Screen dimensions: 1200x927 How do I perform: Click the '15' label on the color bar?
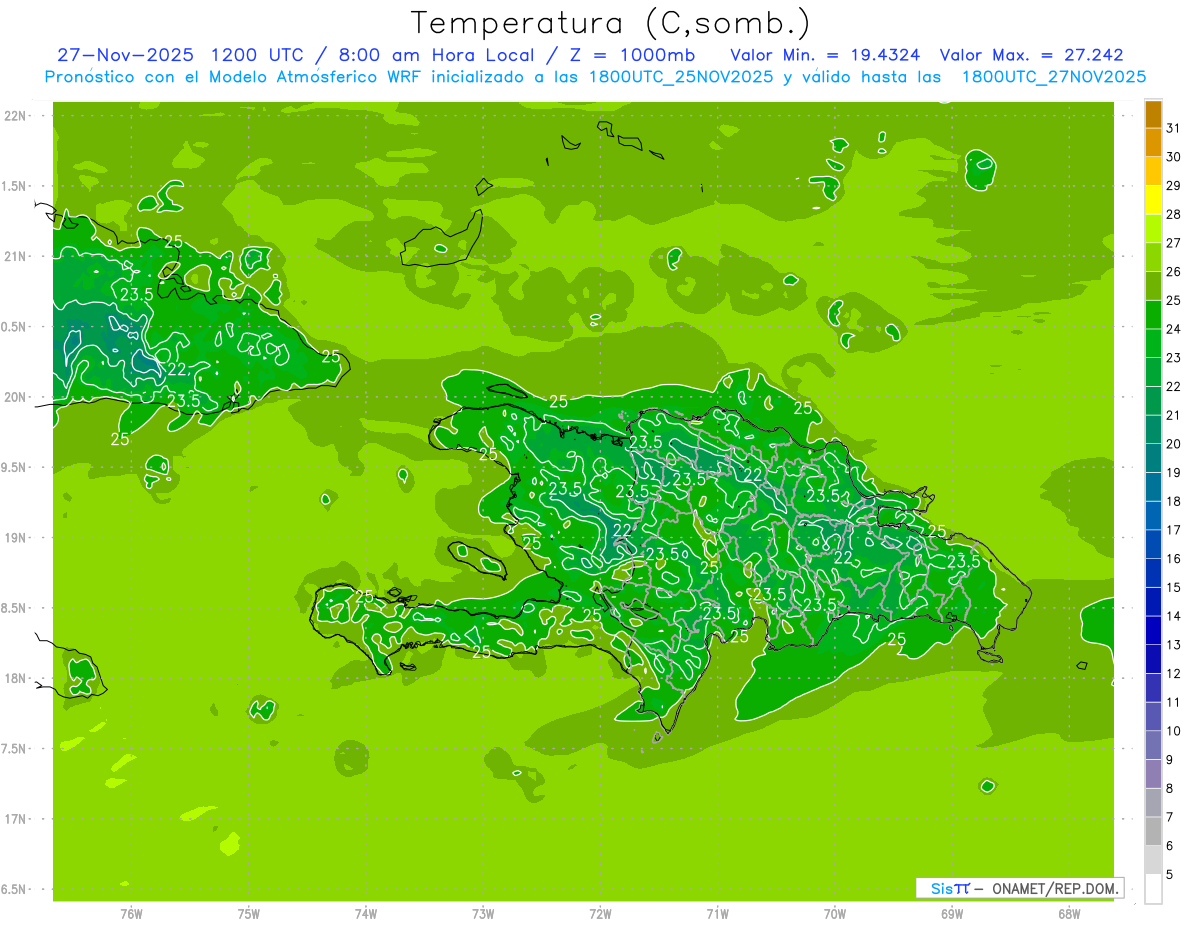(x=1174, y=587)
